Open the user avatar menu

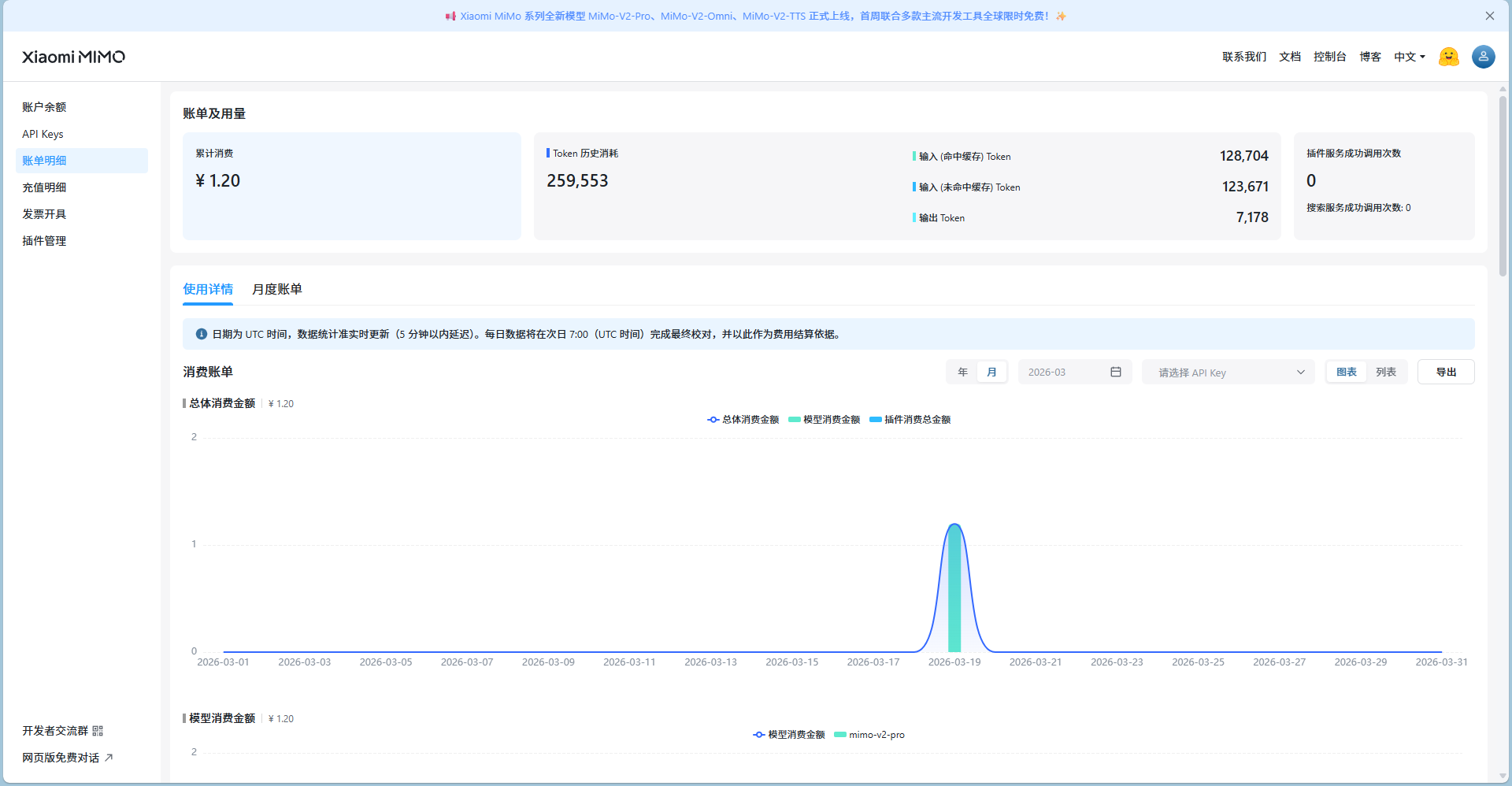tap(1483, 57)
